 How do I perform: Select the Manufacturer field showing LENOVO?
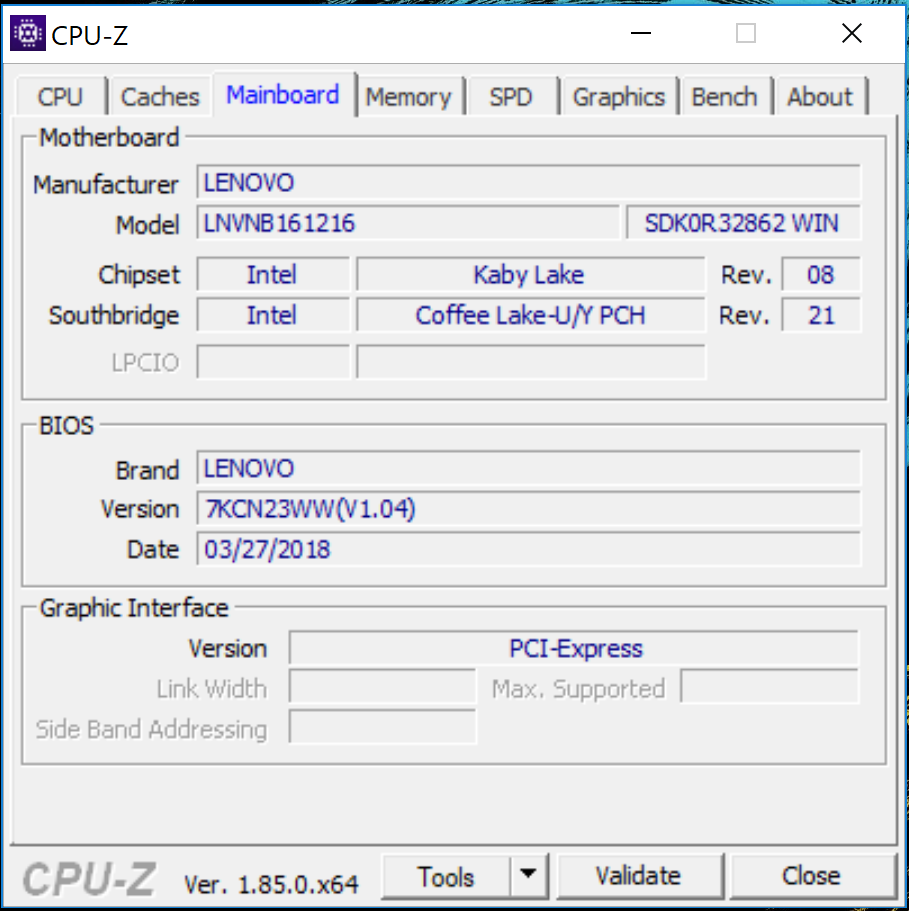point(529,182)
